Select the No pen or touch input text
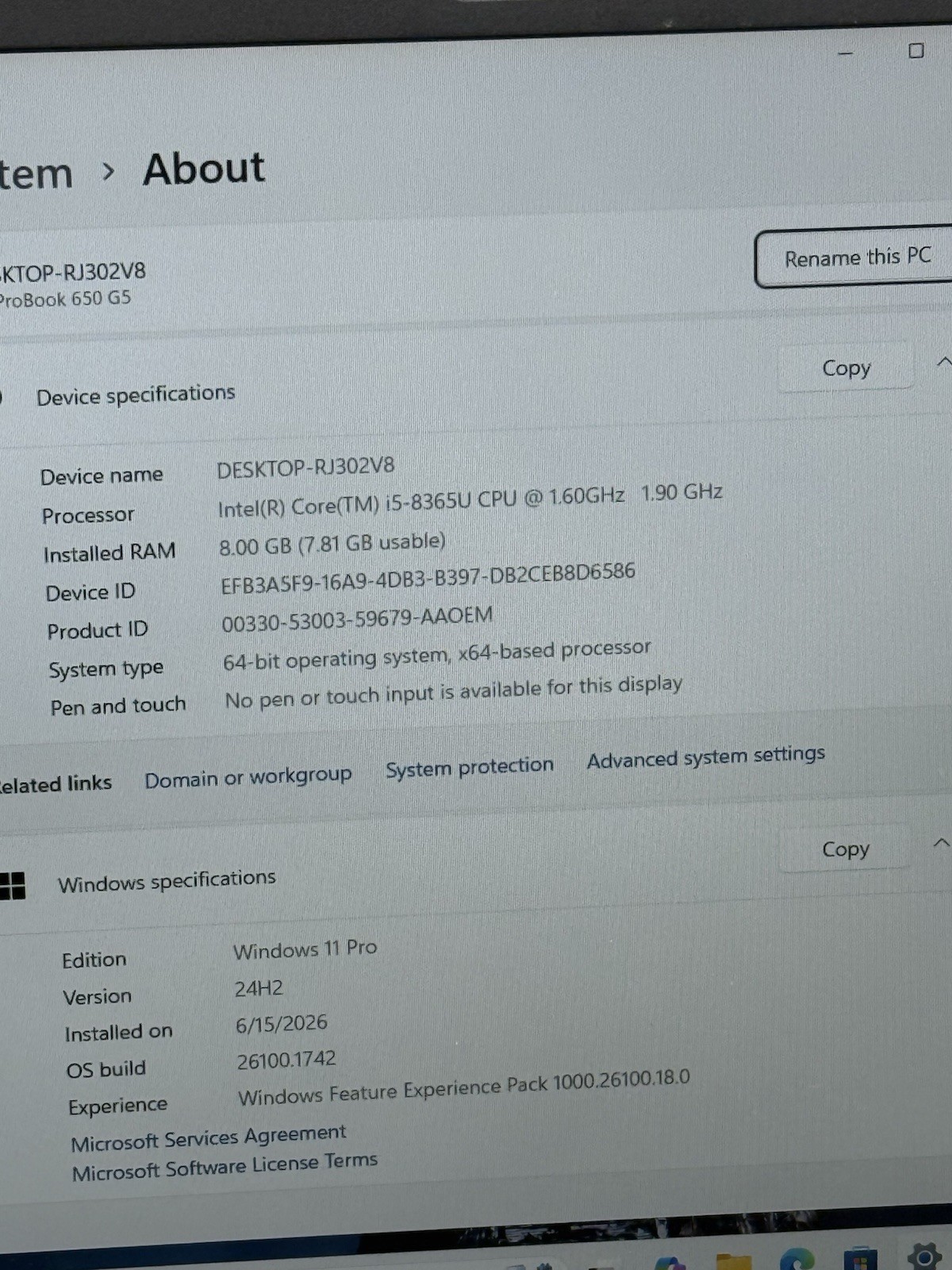 454,692
